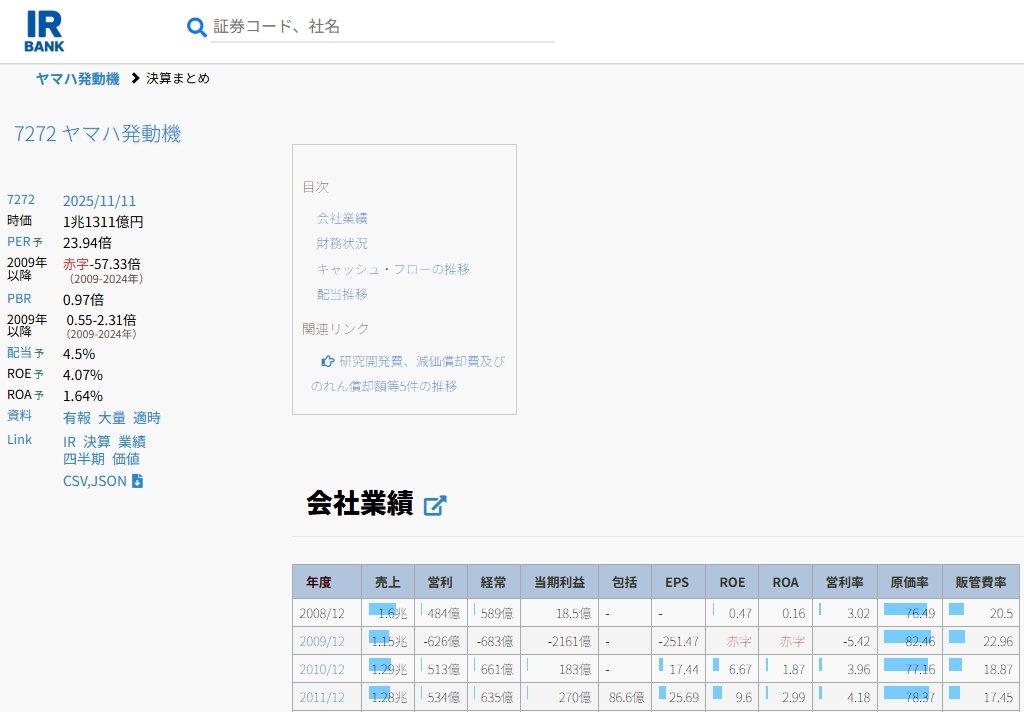The height and width of the screenshot is (712, 1024).
Task: Click the 2025/11/11 date link
Action: click(x=99, y=200)
